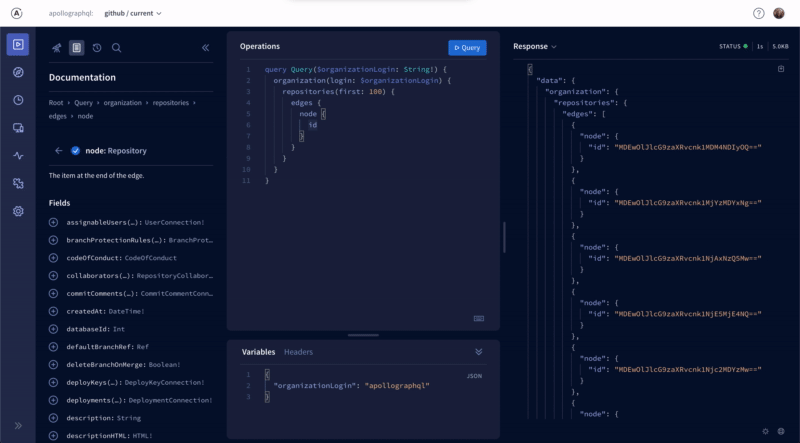The height and width of the screenshot is (443, 800).
Task: Open the UserConnection! type link
Action: (174, 223)
